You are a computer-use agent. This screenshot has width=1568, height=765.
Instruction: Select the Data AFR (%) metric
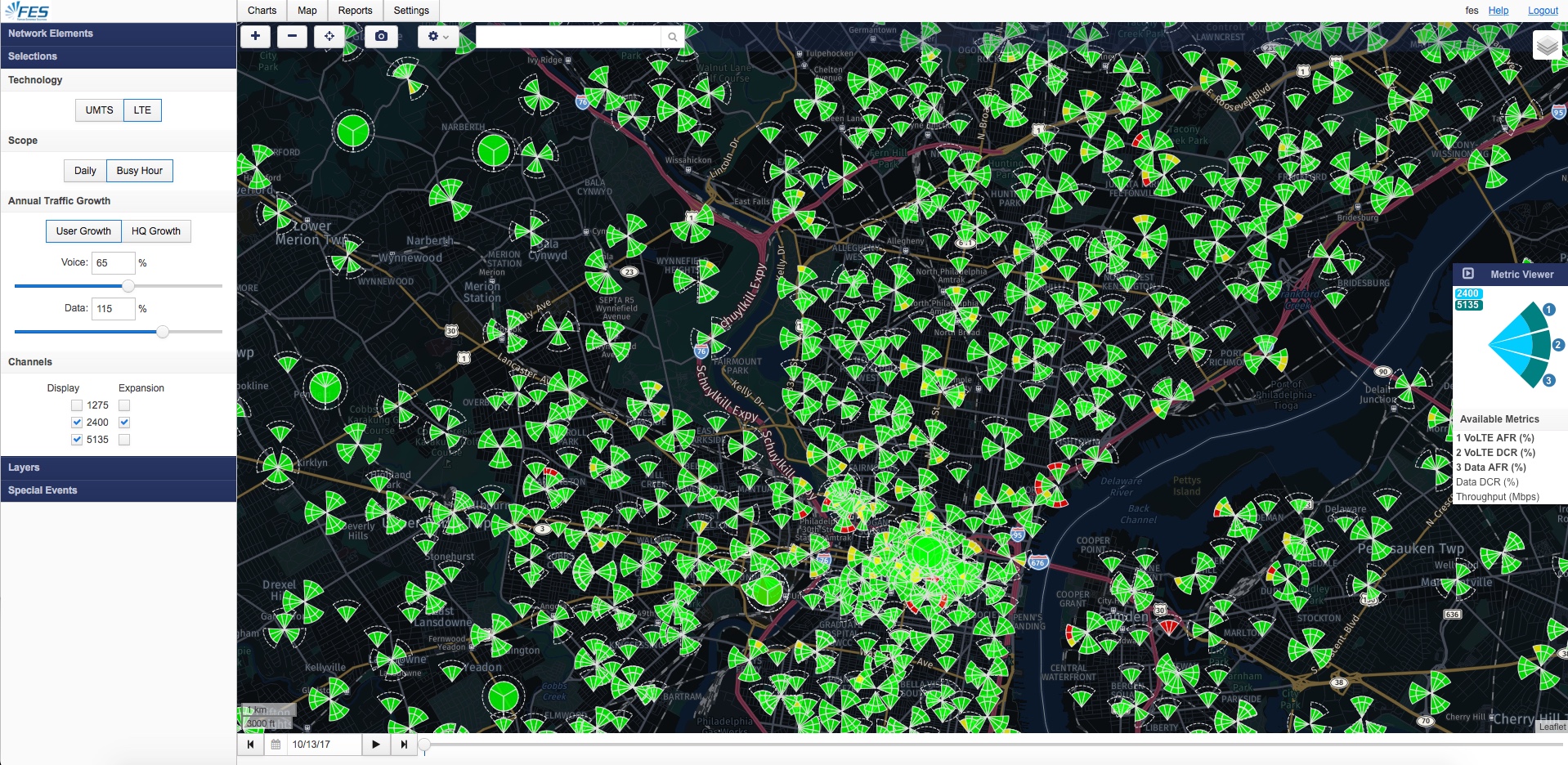click(x=1491, y=467)
